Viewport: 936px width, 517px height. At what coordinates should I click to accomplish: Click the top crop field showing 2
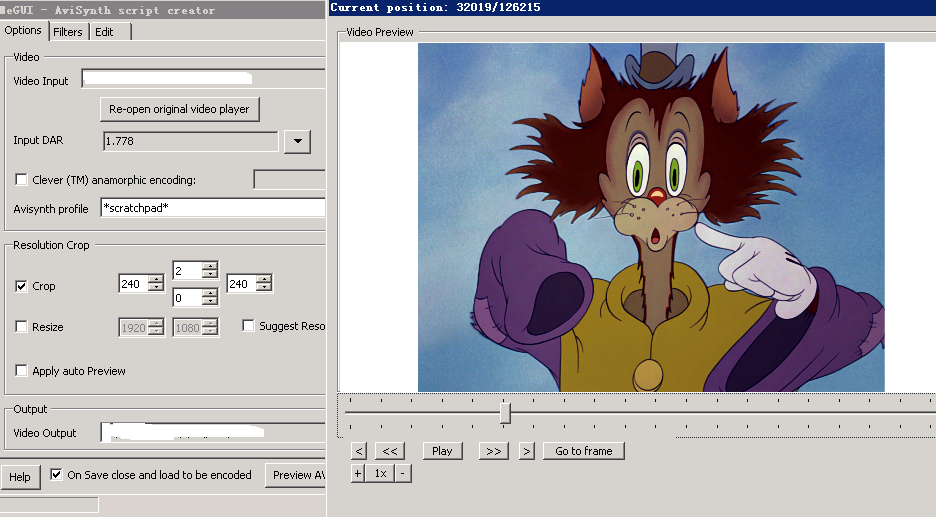point(187,271)
